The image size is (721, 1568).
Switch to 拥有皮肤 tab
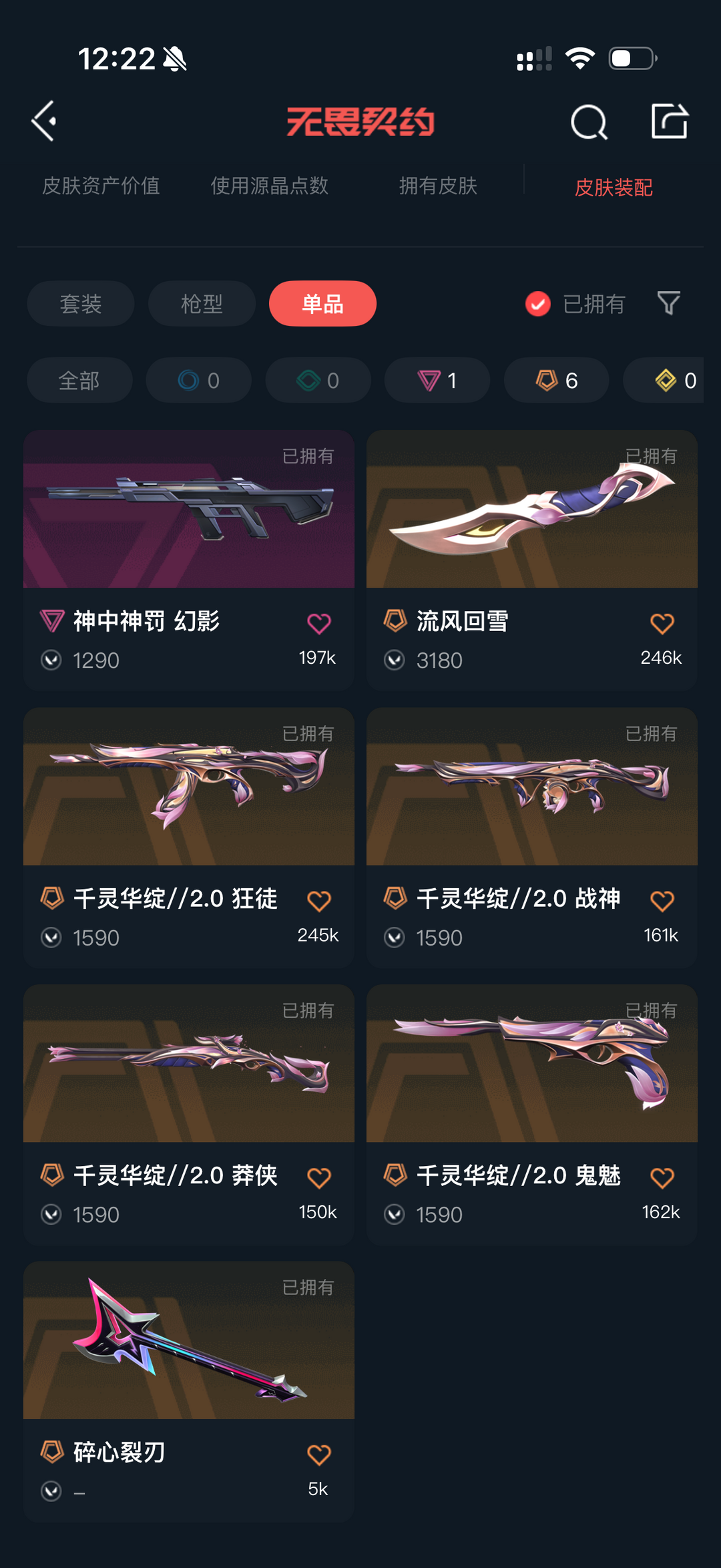click(438, 186)
